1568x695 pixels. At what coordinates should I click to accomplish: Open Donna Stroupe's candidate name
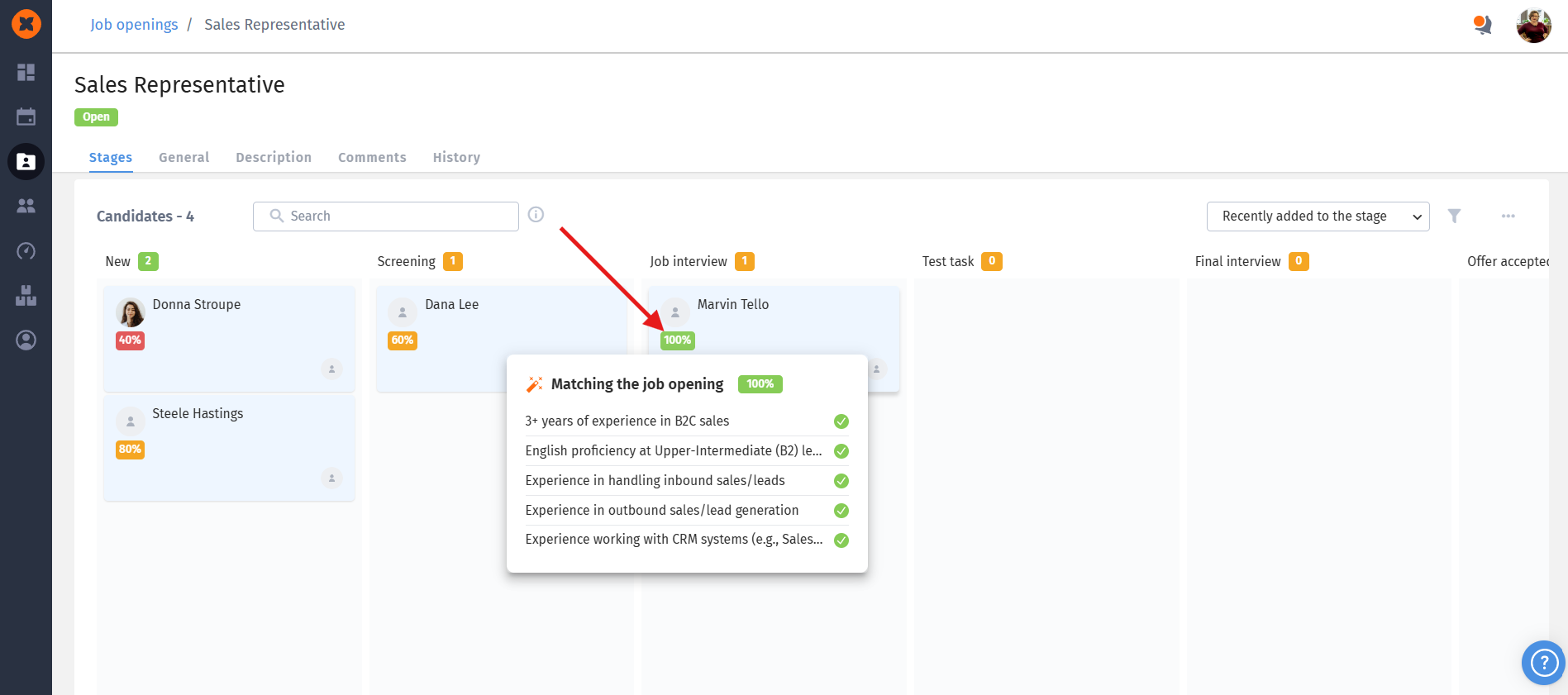click(x=197, y=304)
